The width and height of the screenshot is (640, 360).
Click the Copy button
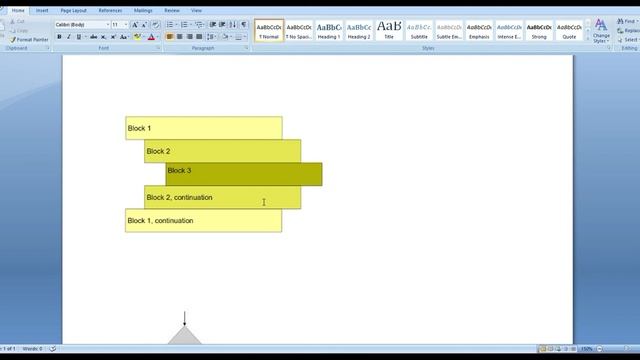pos(19,31)
